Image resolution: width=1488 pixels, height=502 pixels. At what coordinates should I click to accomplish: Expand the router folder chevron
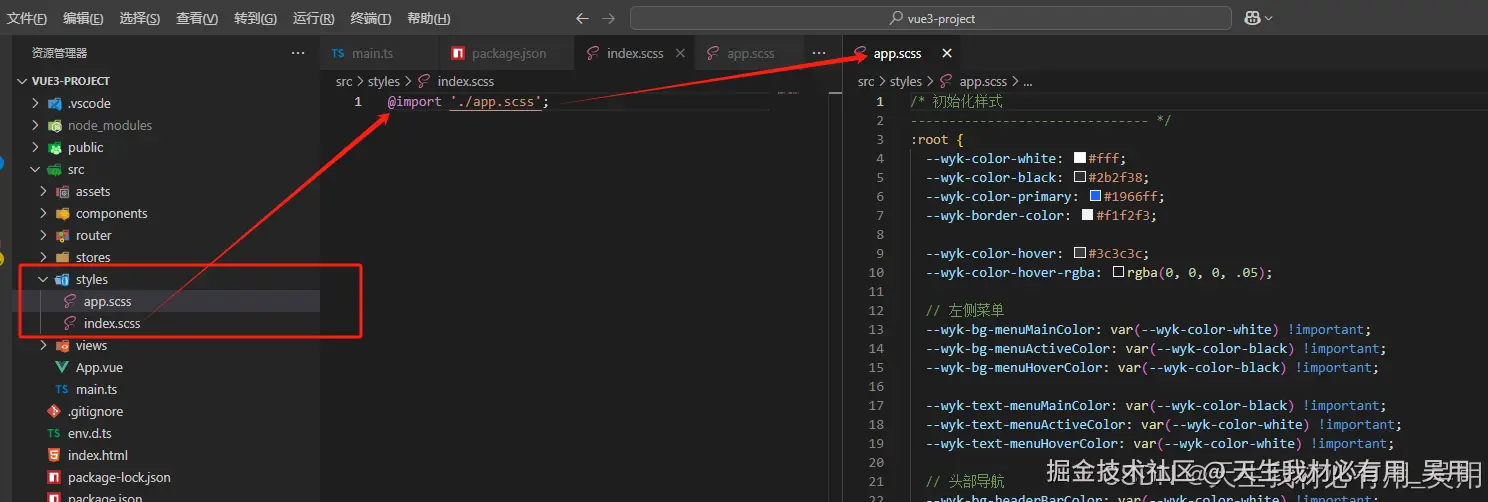[43, 235]
